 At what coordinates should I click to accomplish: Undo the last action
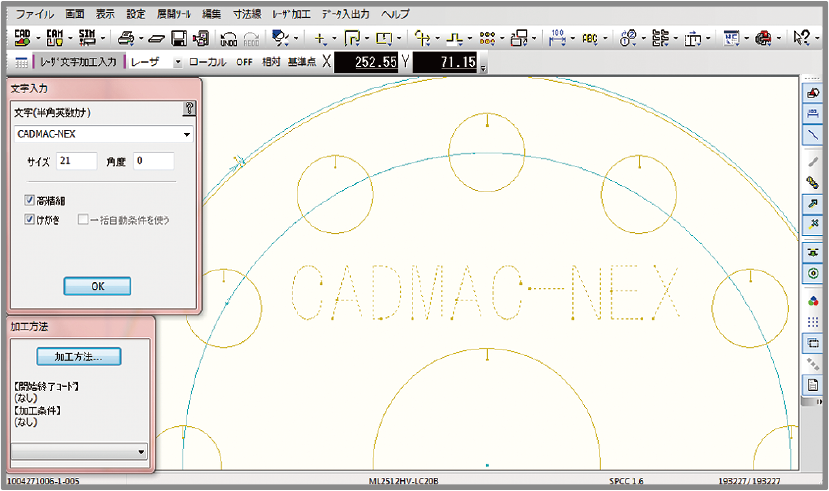coord(228,39)
